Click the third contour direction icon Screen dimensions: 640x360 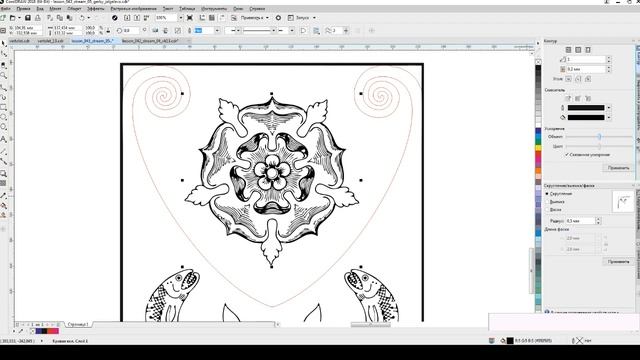coord(588,50)
